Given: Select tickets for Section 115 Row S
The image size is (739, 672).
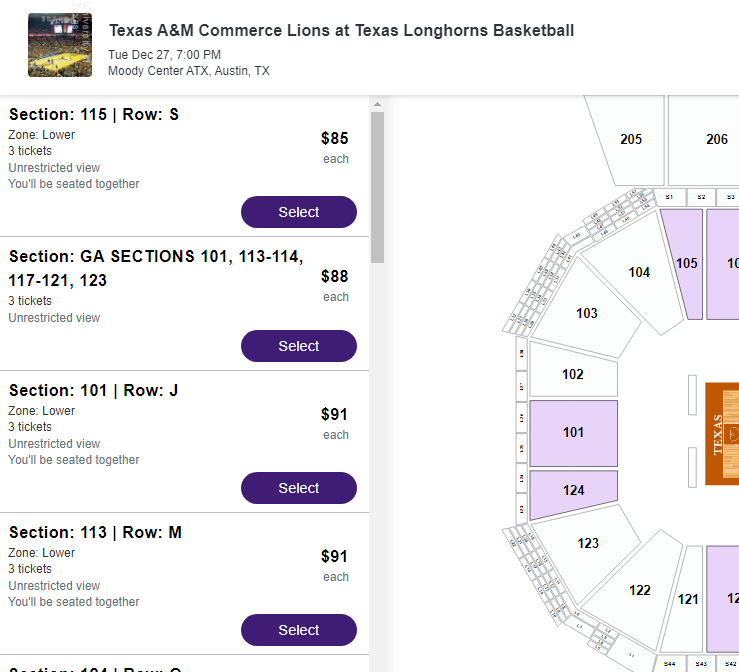Looking at the screenshot, I should tap(298, 212).
